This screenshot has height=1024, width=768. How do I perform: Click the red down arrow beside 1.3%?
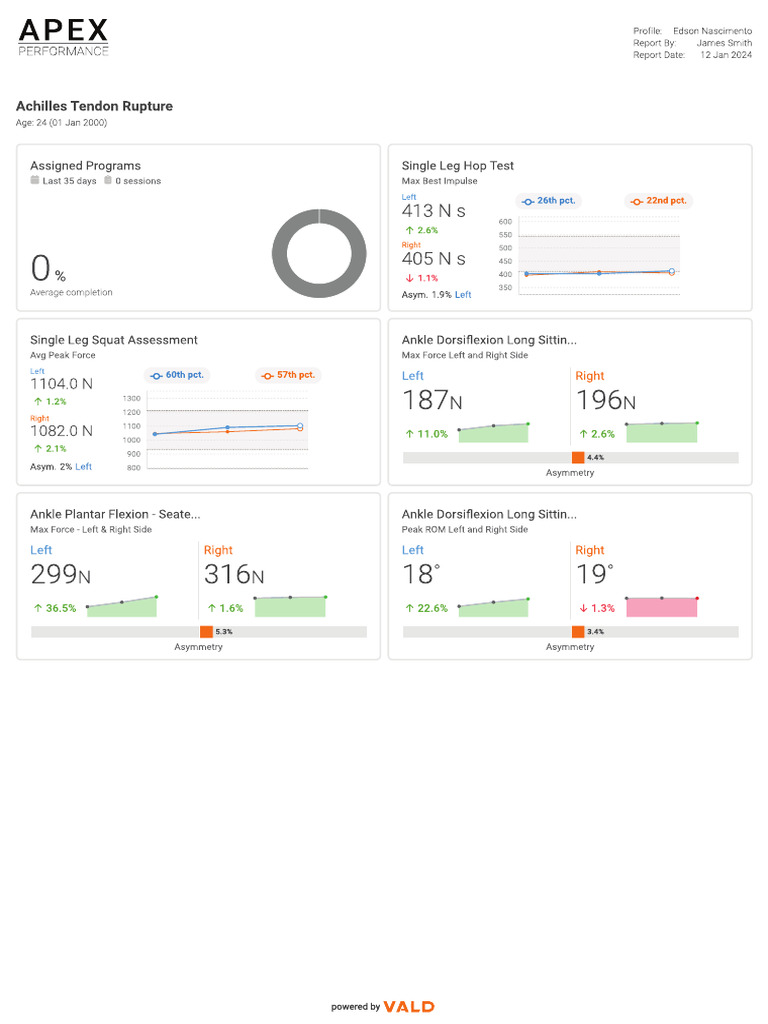point(583,608)
